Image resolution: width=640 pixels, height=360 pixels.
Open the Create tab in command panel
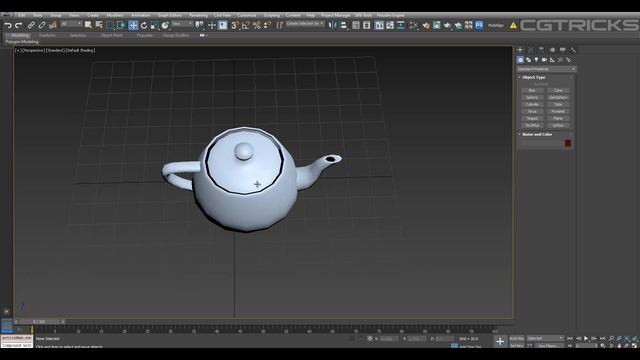[520, 50]
